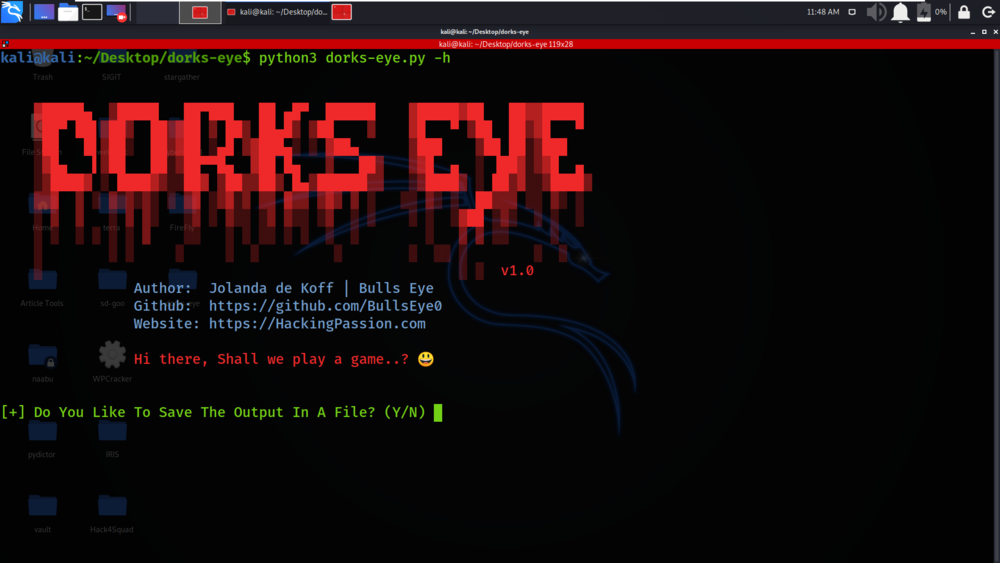Select the first red workspace thumbnail
The height and width of the screenshot is (563, 1000).
[200, 12]
